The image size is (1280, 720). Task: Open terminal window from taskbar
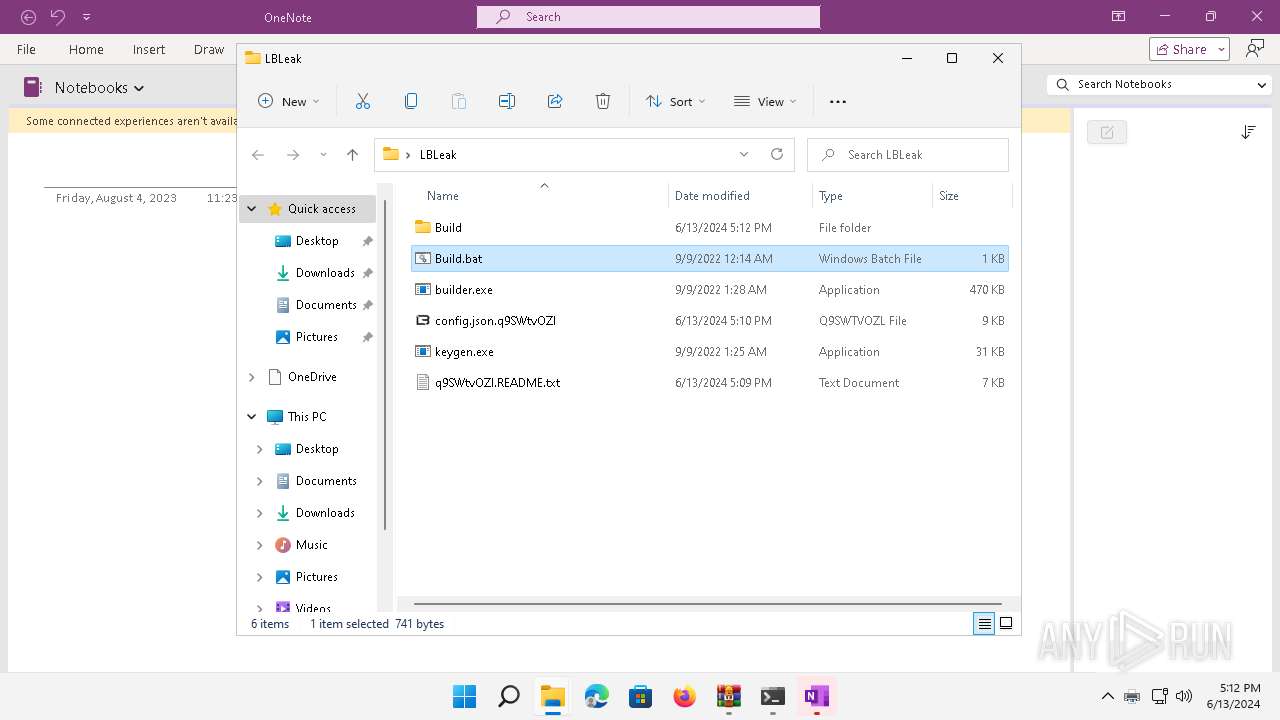coord(773,696)
